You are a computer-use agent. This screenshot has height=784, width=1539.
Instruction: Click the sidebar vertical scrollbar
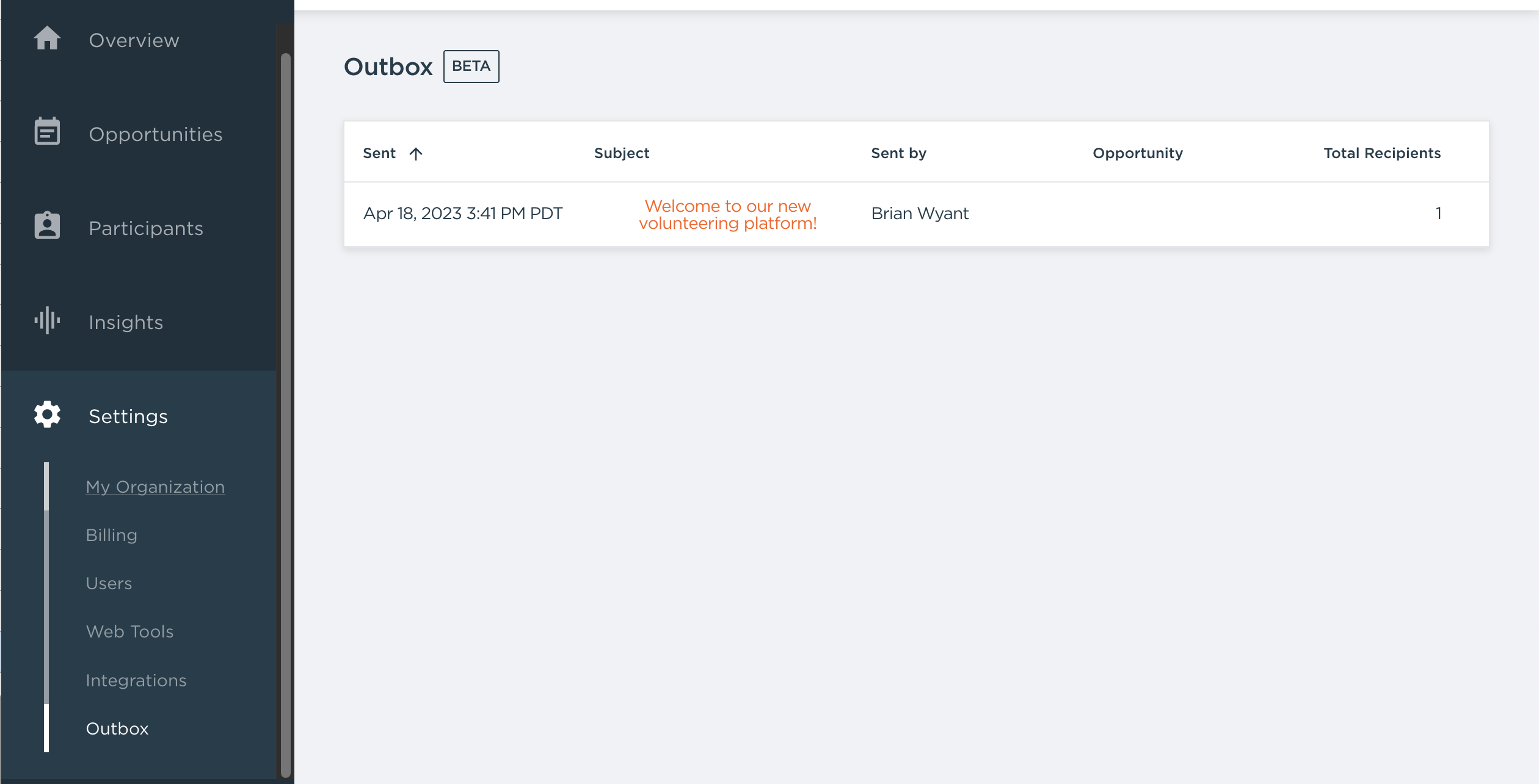[285, 415]
